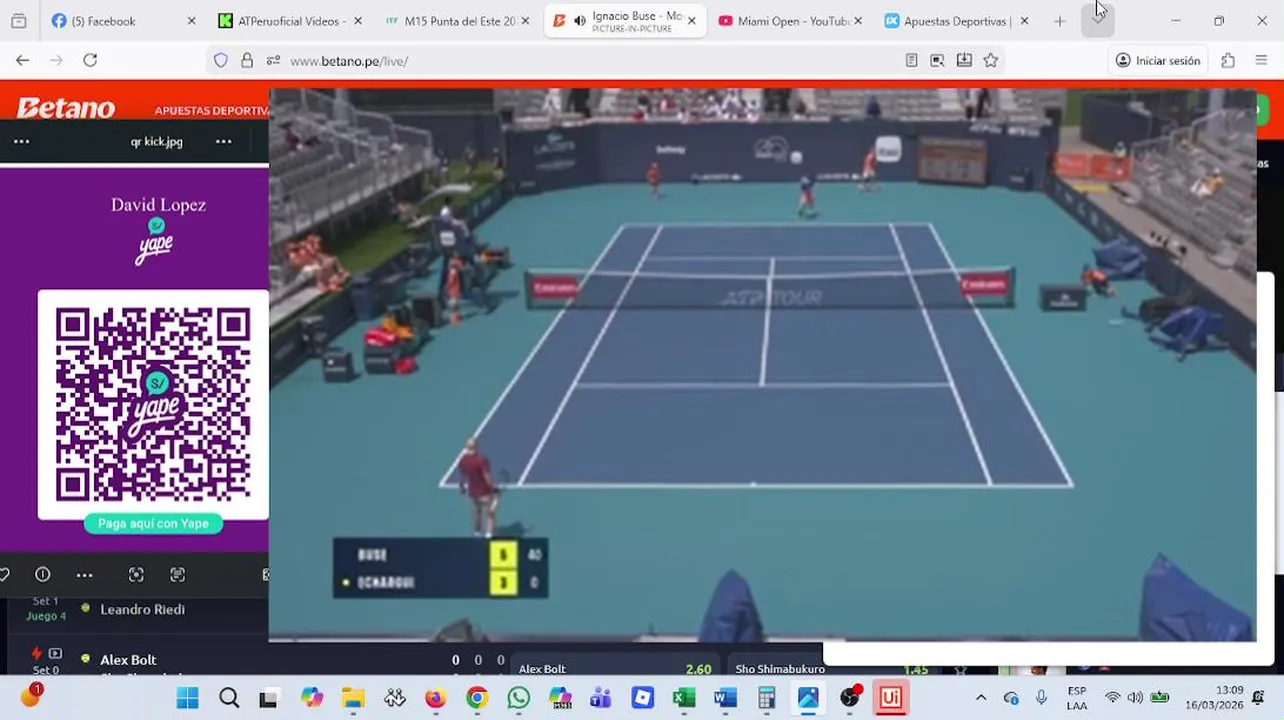Screen dimensions: 1284x720
Task: Open Calculator from the taskbar
Action: click(x=767, y=698)
